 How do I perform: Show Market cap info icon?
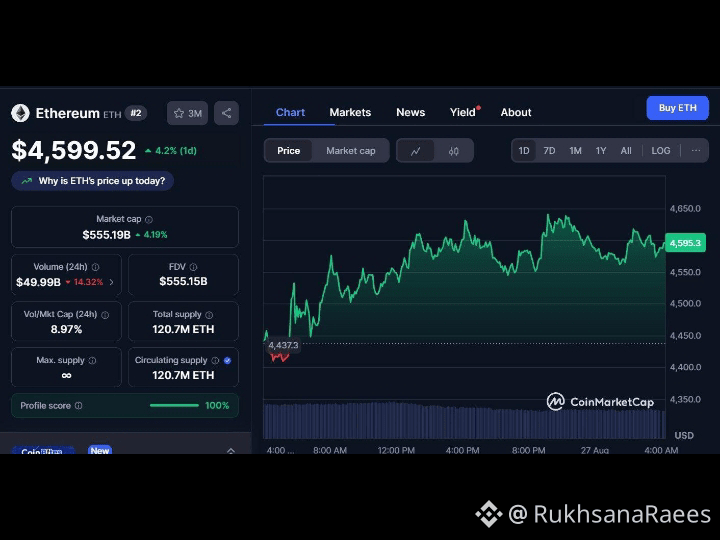coord(149,219)
